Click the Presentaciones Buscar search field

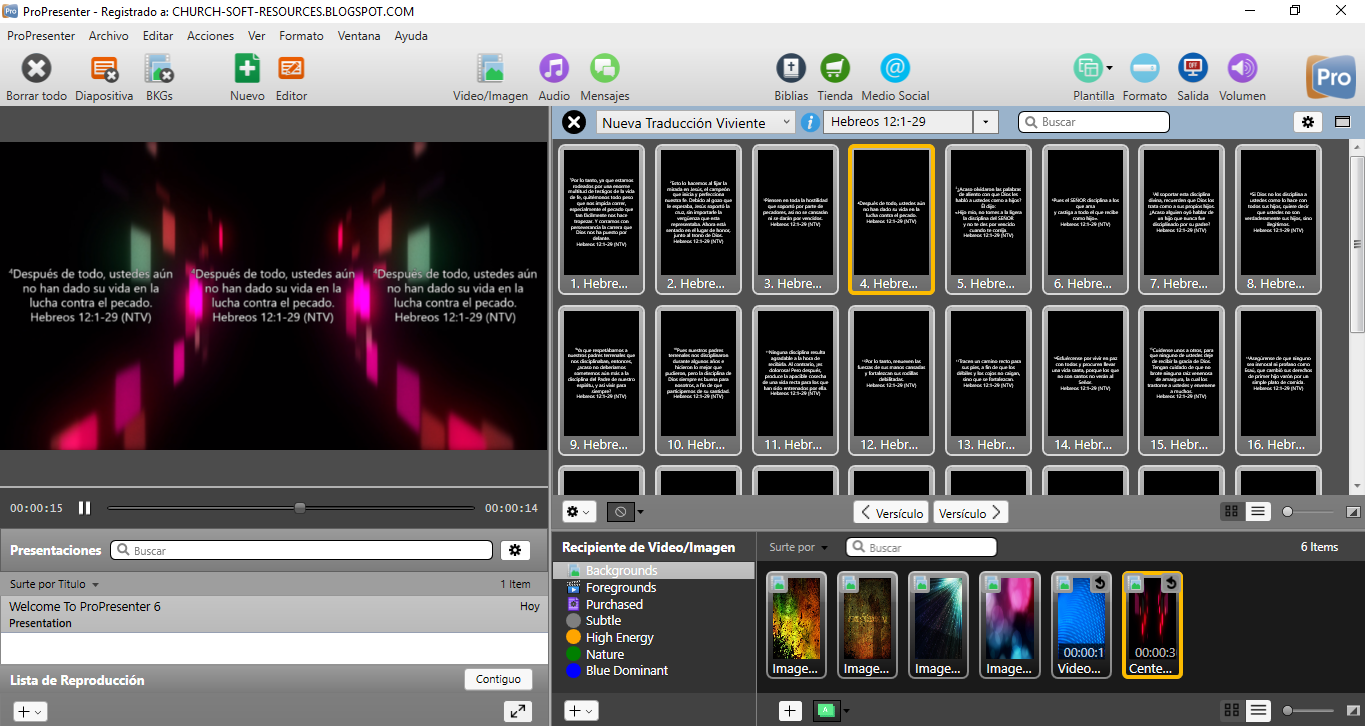[302, 550]
